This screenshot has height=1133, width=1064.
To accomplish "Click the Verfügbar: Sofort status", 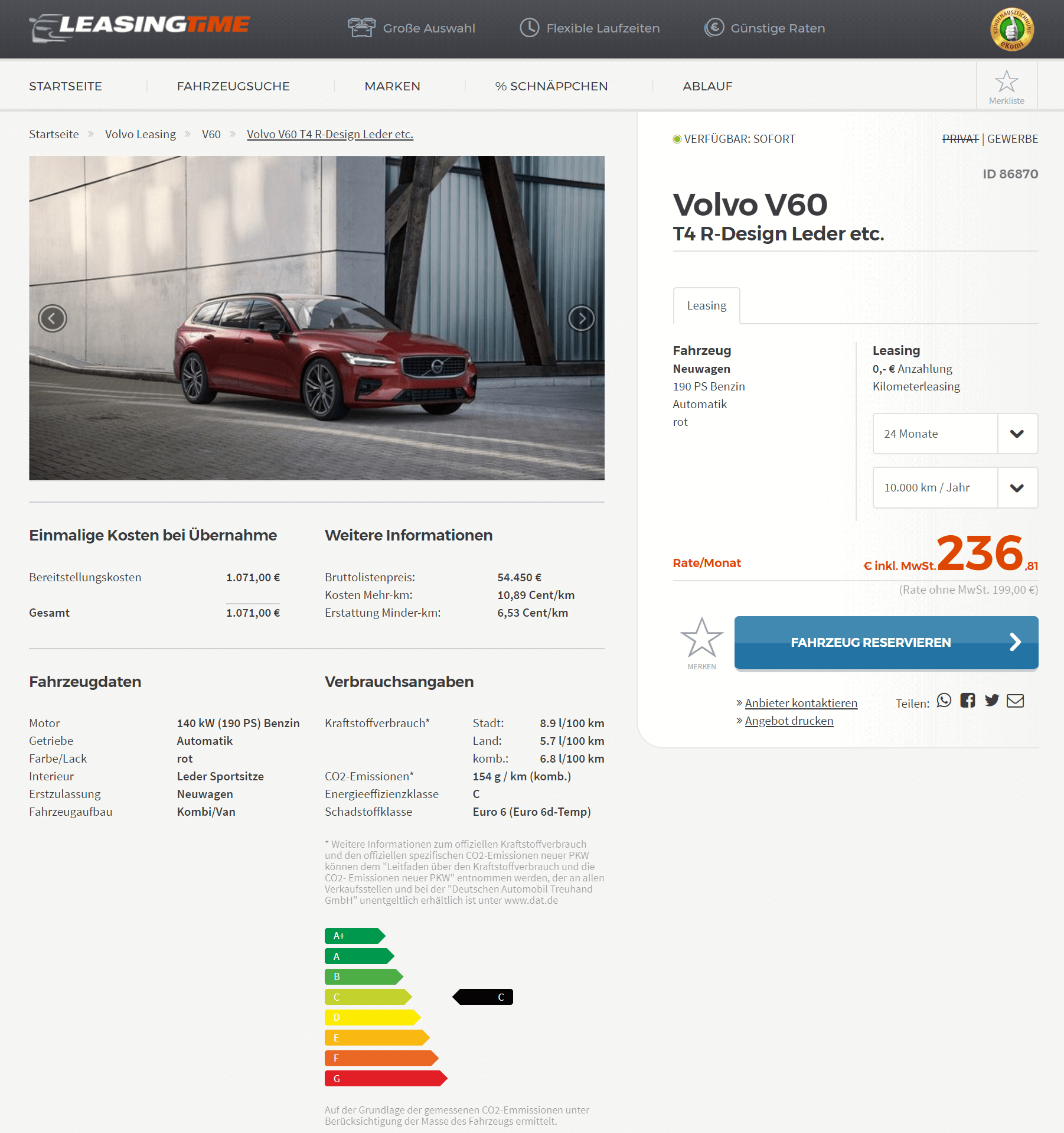I will pos(734,139).
